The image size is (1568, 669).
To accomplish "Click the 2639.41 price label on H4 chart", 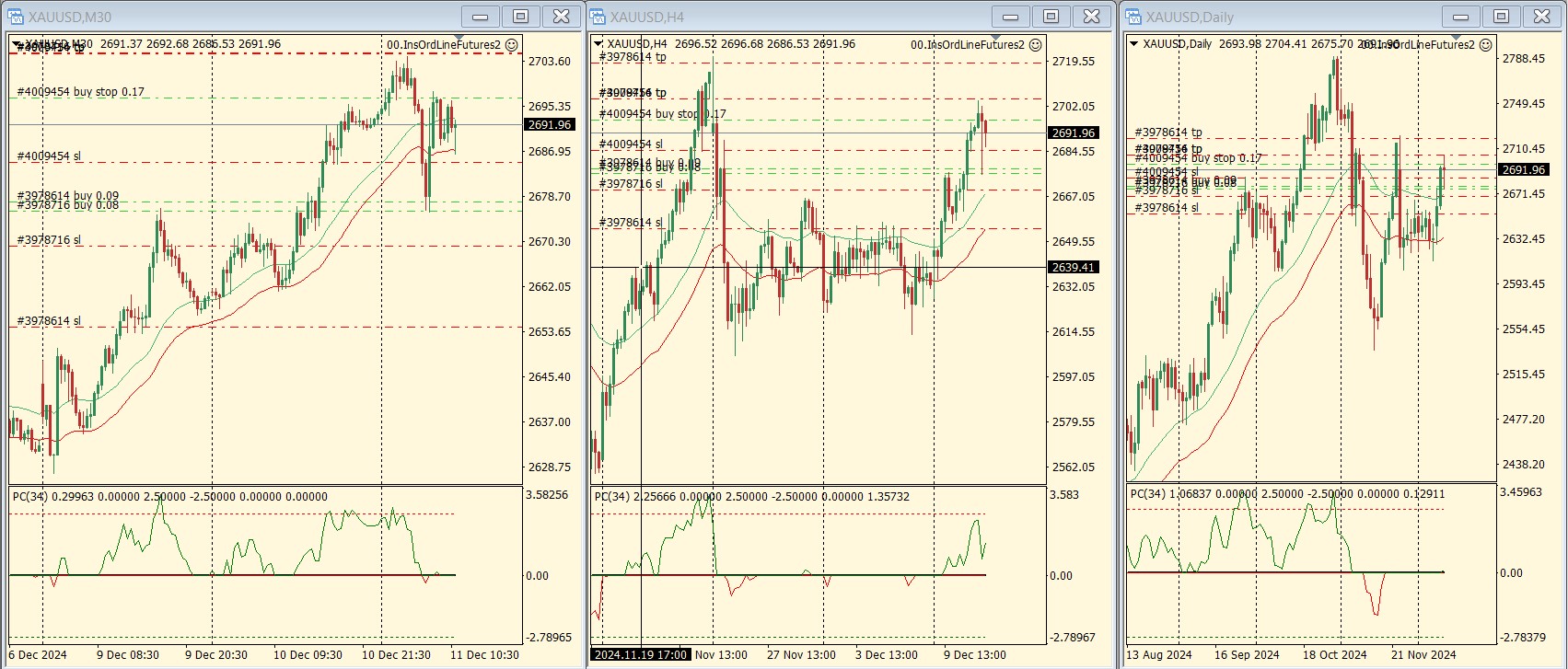I will click(x=1073, y=268).
